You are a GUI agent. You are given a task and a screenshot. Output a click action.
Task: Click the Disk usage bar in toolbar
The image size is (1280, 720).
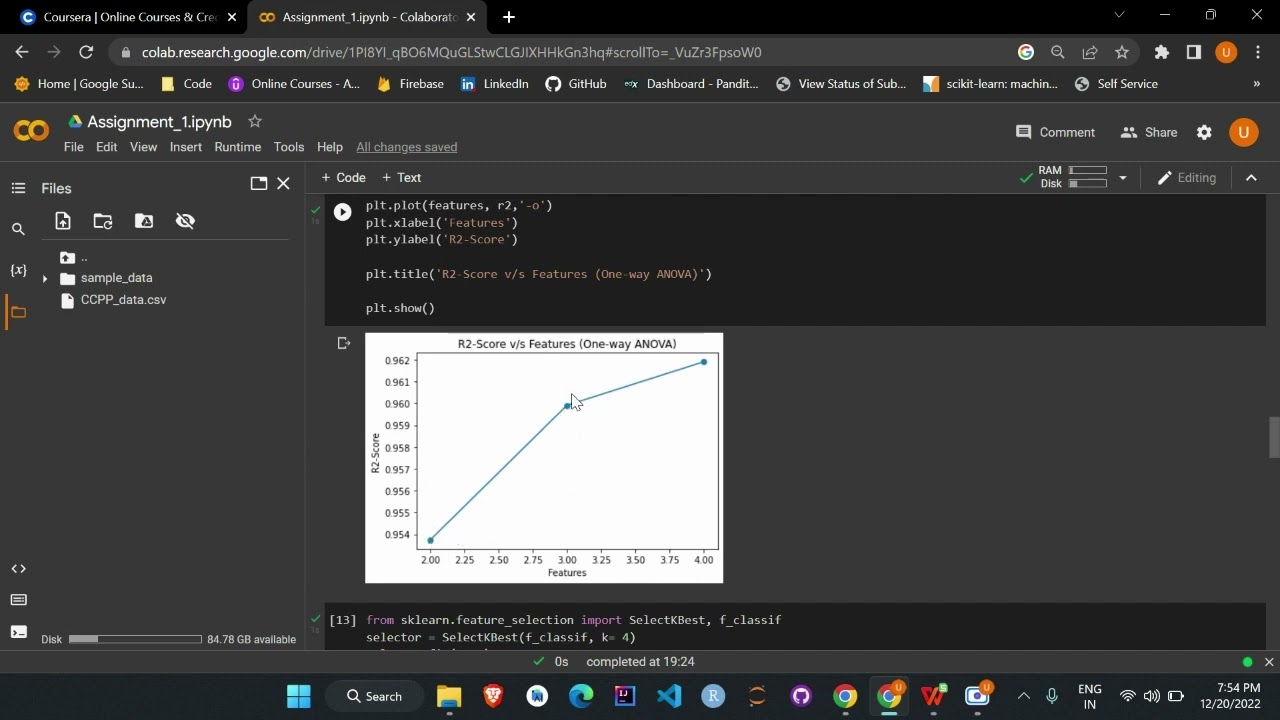1087,184
